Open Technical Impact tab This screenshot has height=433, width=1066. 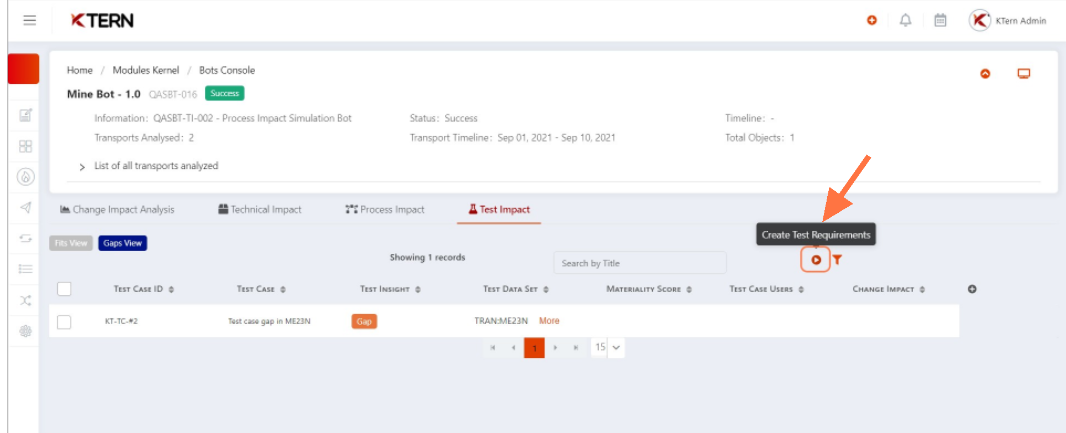(260, 209)
